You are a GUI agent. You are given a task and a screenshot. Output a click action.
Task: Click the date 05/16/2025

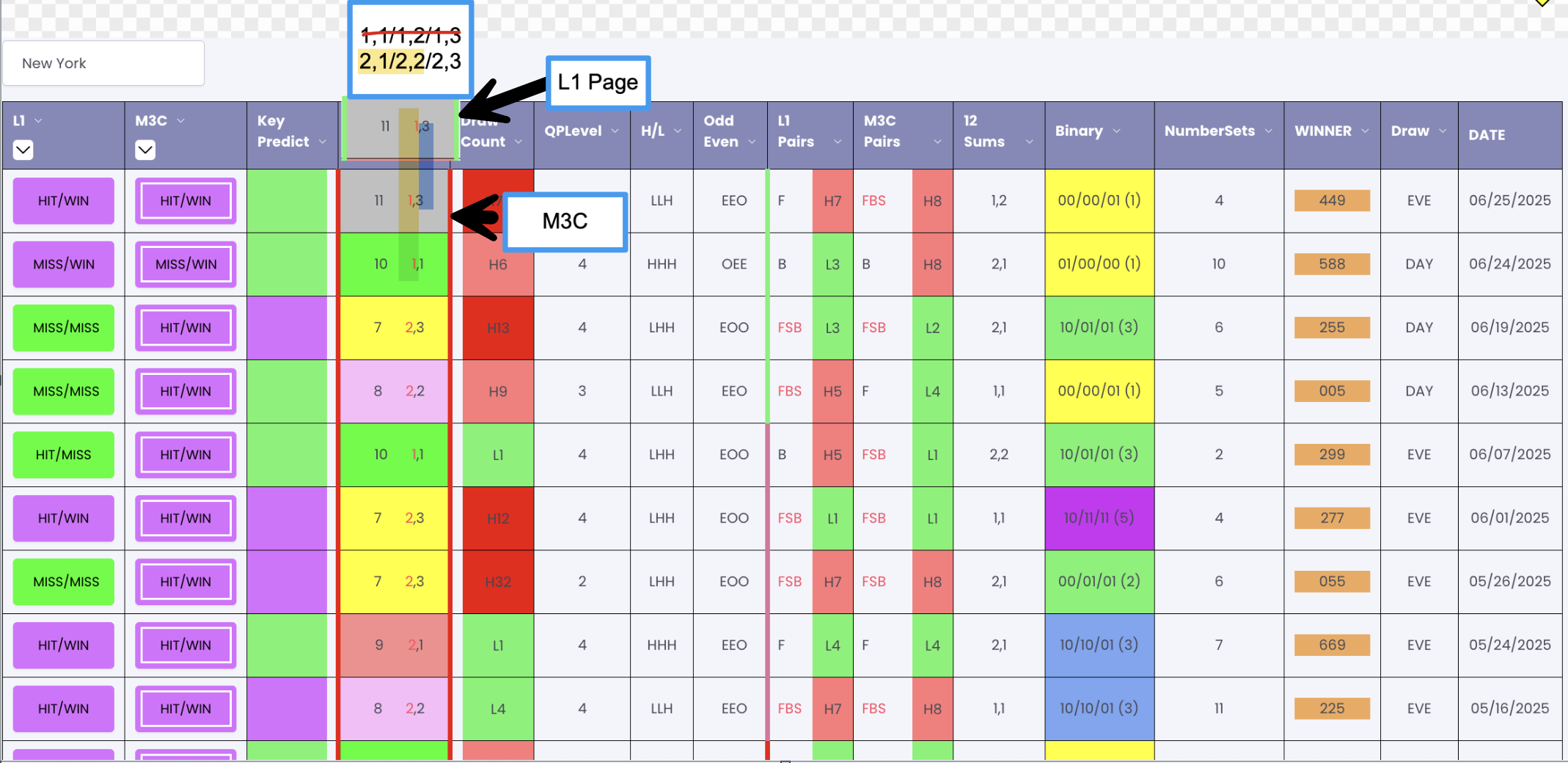coord(1510,708)
